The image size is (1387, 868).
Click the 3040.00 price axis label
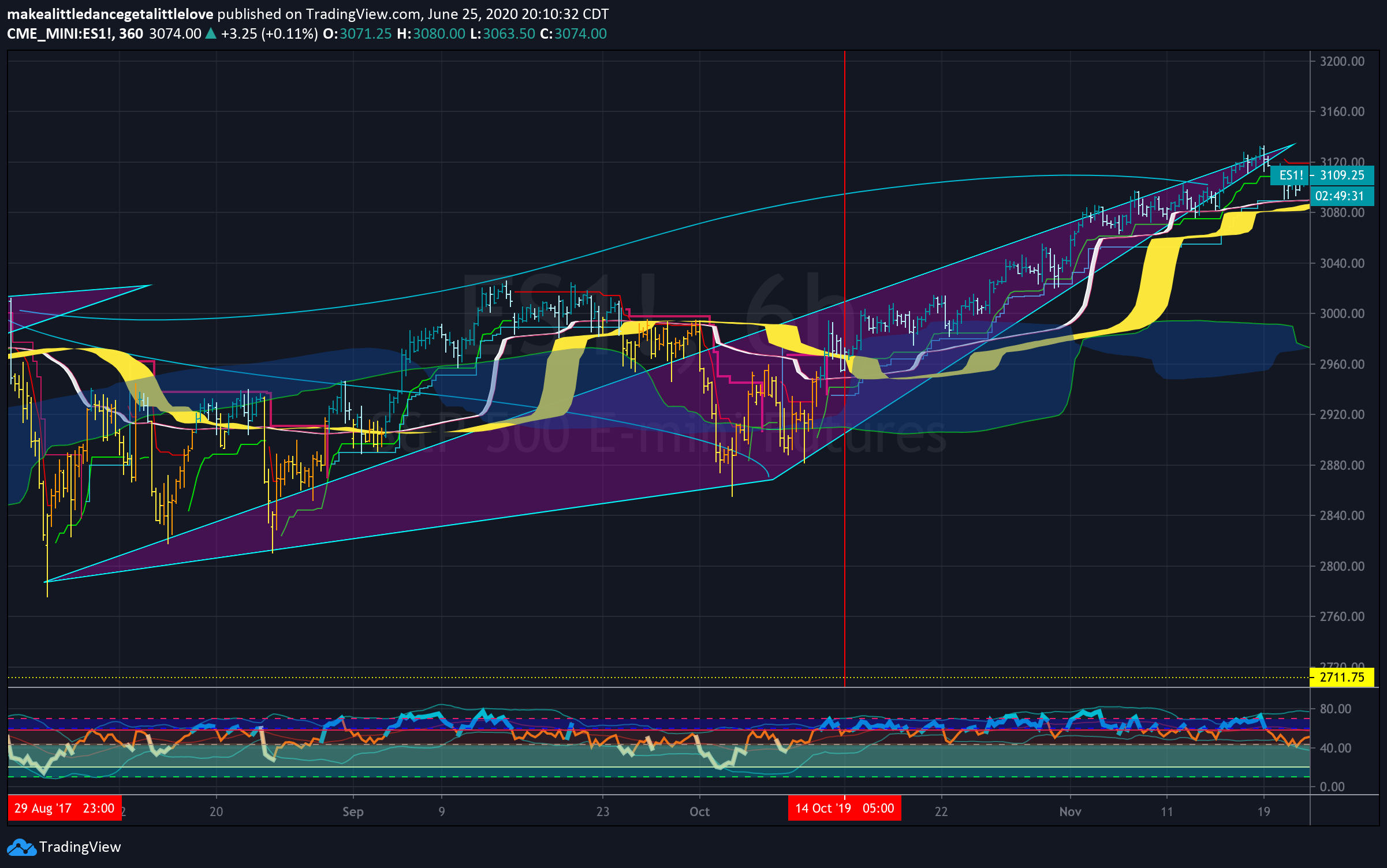[1342, 263]
